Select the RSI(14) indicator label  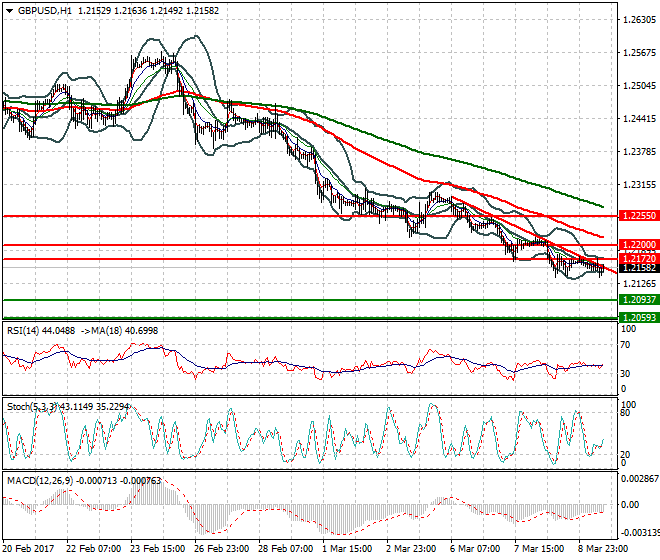(23, 331)
